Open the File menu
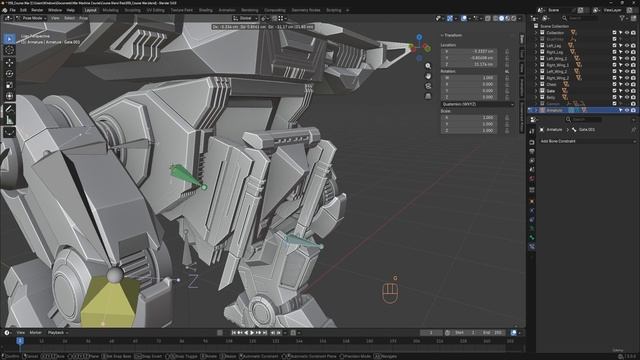 coord(13,10)
